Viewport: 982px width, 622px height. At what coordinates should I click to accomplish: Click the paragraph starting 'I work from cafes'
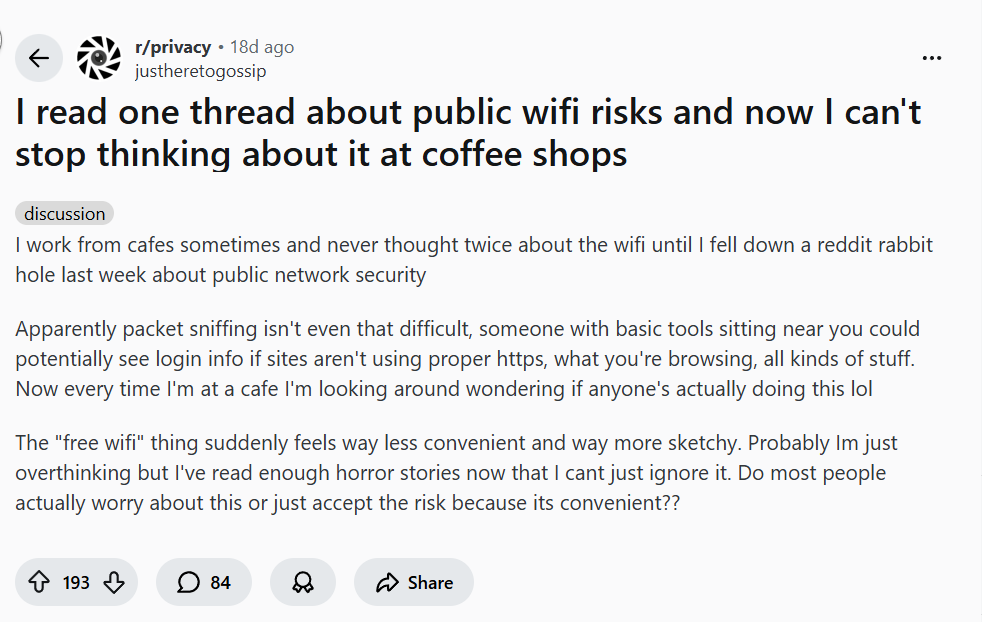click(474, 259)
